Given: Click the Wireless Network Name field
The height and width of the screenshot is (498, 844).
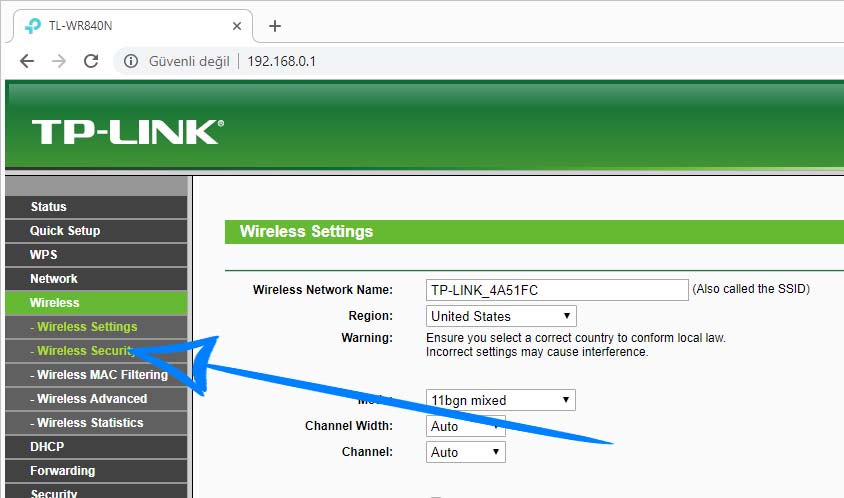Looking at the screenshot, I should pyautogui.click(x=557, y=290).
